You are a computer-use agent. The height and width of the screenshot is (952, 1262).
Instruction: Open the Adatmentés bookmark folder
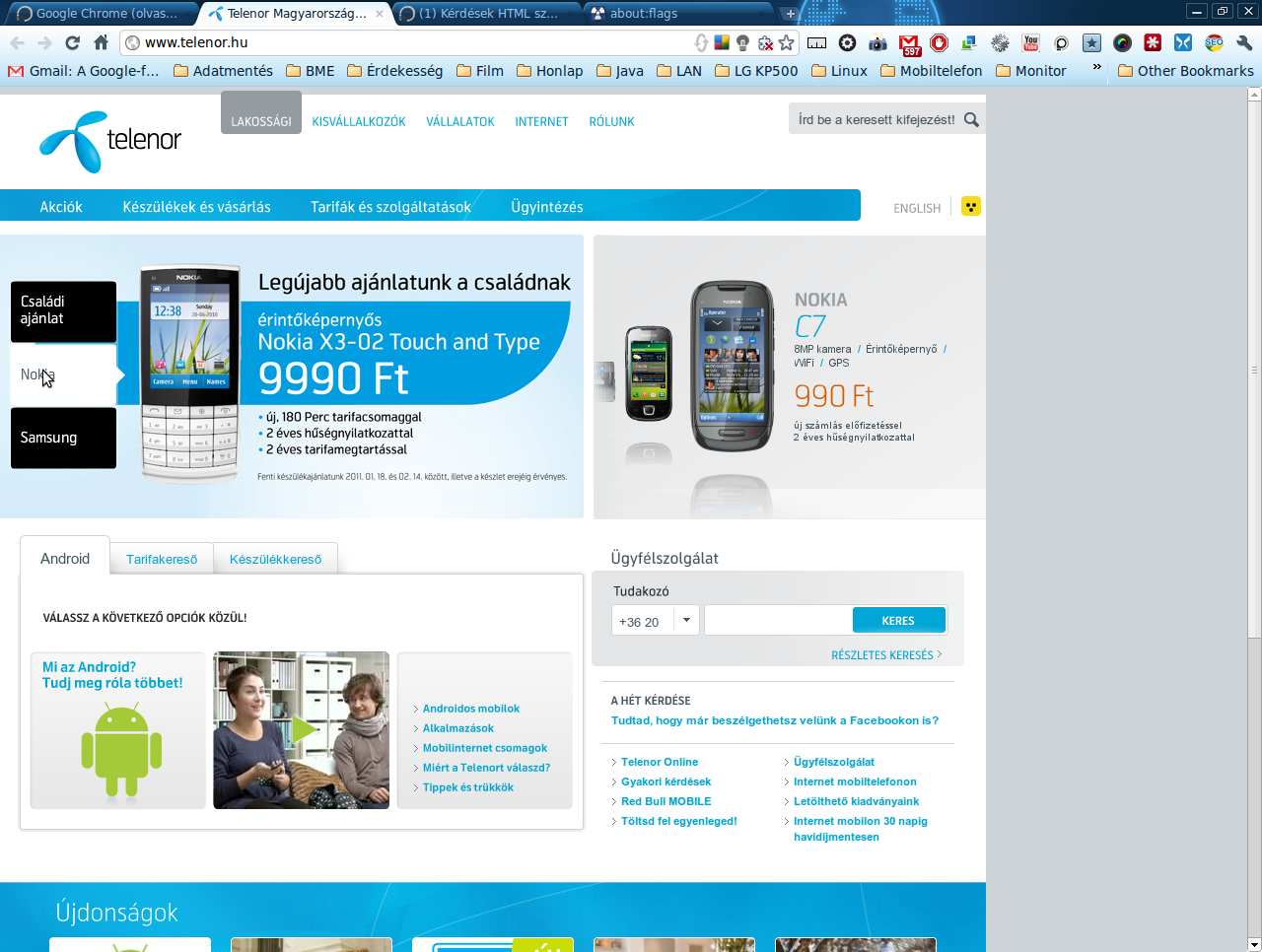point(223,71)
